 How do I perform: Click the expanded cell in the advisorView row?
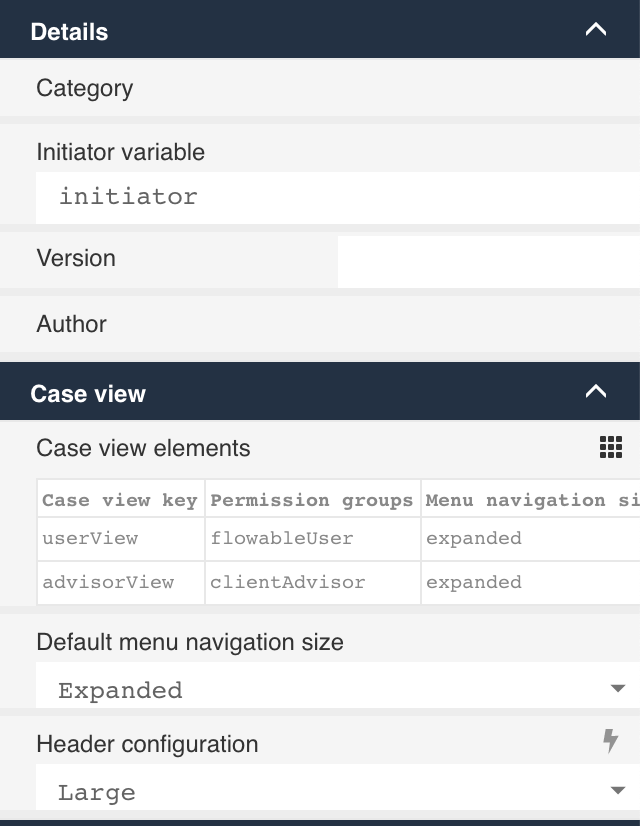click(x=530, y=582)
